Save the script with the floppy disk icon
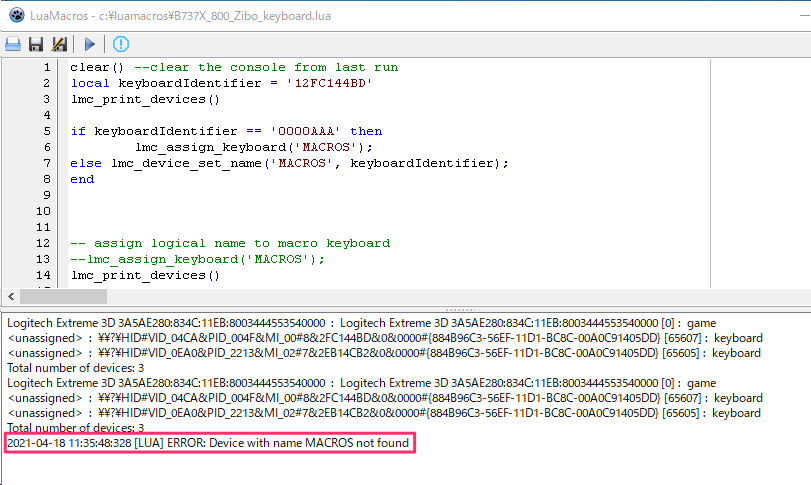 36,44
